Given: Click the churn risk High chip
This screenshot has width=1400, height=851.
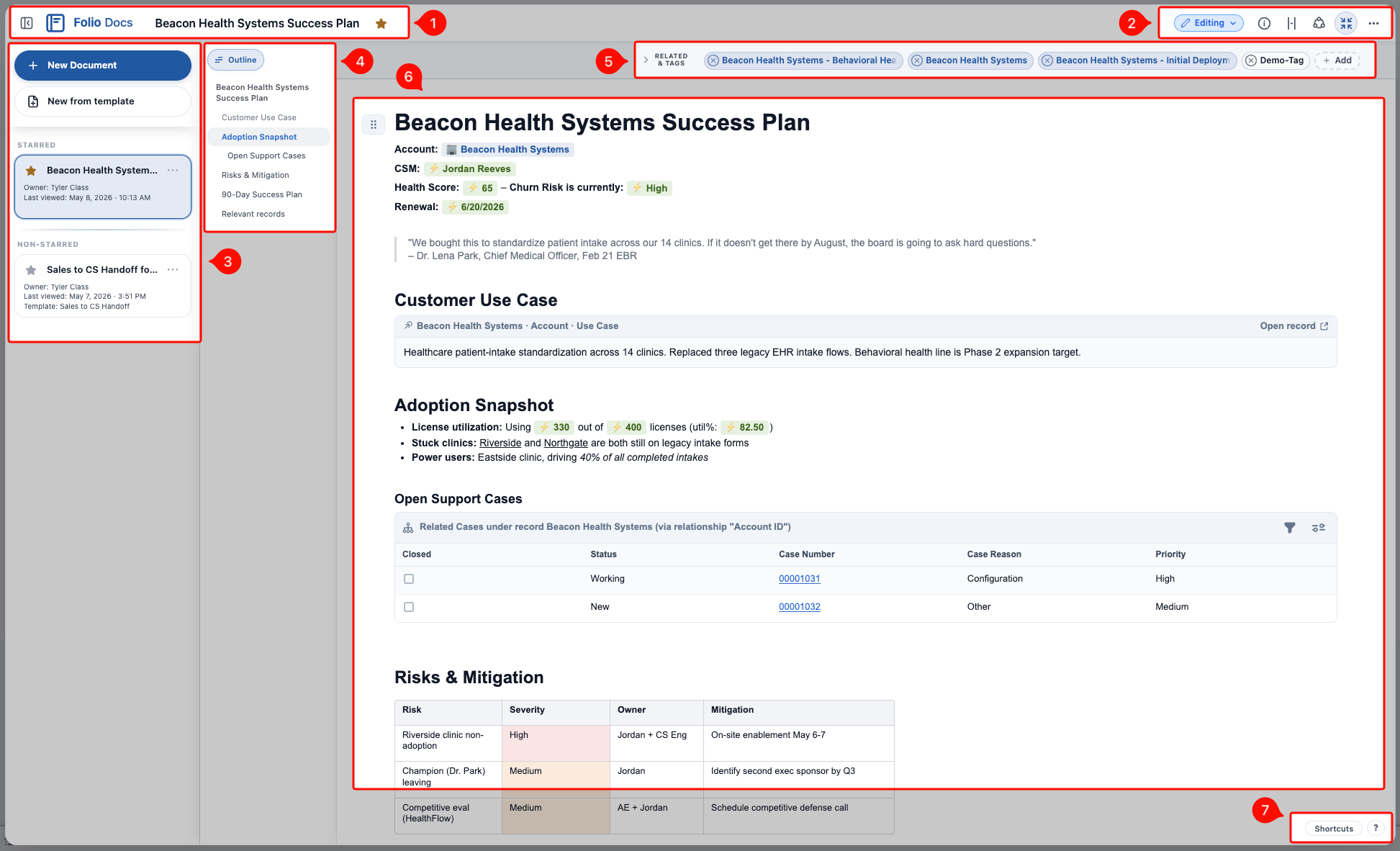Looking at the screenshot, I should coord(649,188).
